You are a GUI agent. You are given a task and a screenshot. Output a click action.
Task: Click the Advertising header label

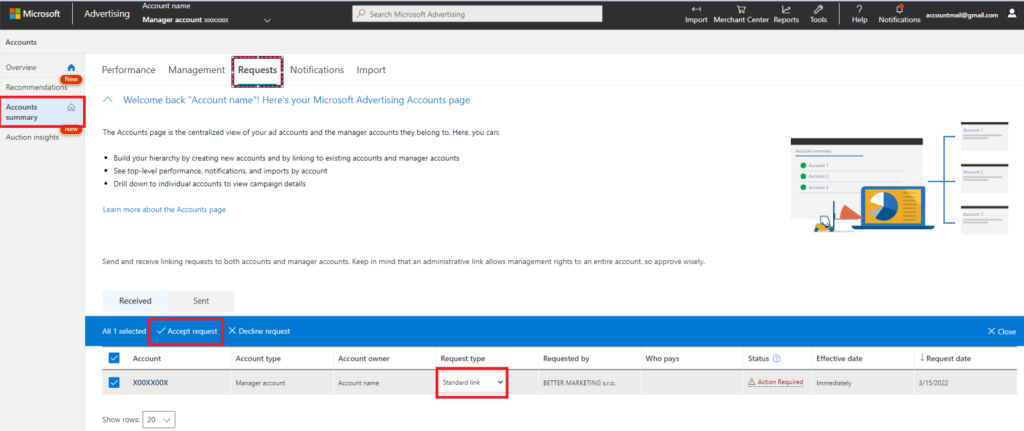pos(107,14)
